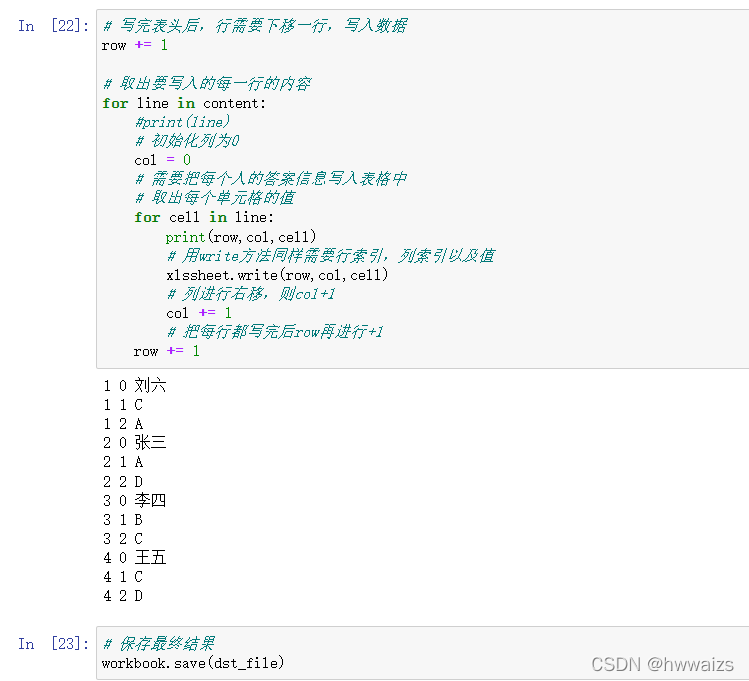Click the comment '# 写完表头后，行需要下移一行，写入数据'
This screenshot has width=749, height=681.
pos(255,25)
